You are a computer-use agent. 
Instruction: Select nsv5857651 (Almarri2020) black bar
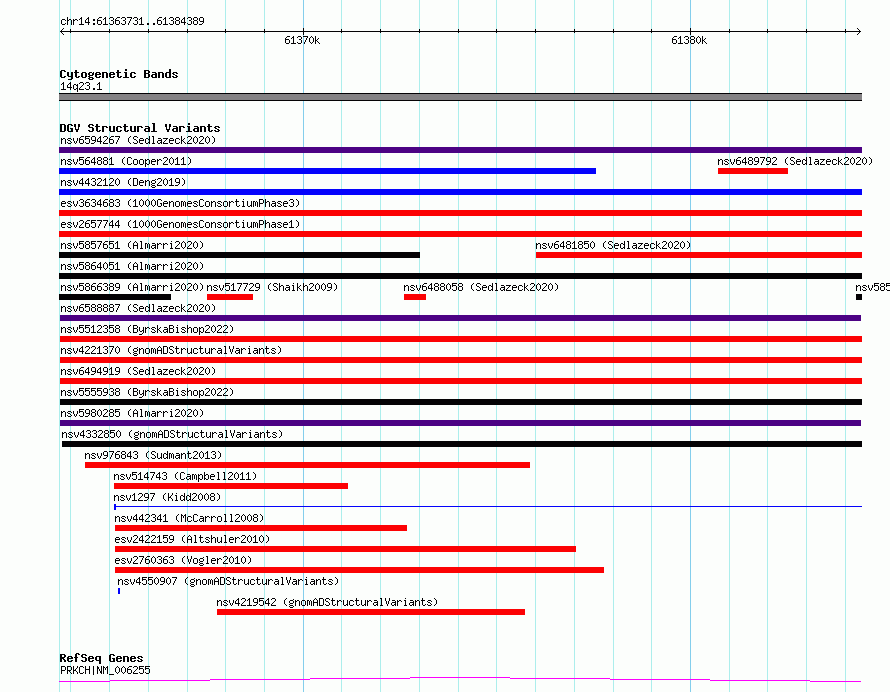pos(240,255)
